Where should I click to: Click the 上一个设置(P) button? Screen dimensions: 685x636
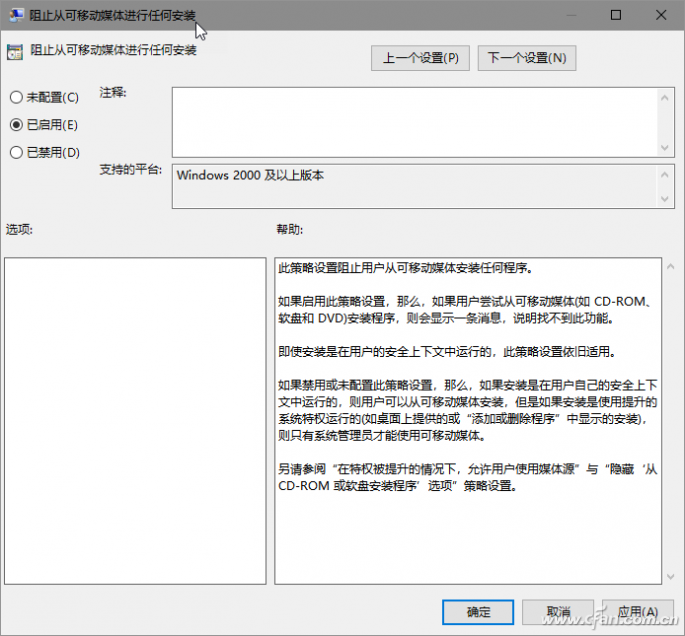tap(420, 58)
